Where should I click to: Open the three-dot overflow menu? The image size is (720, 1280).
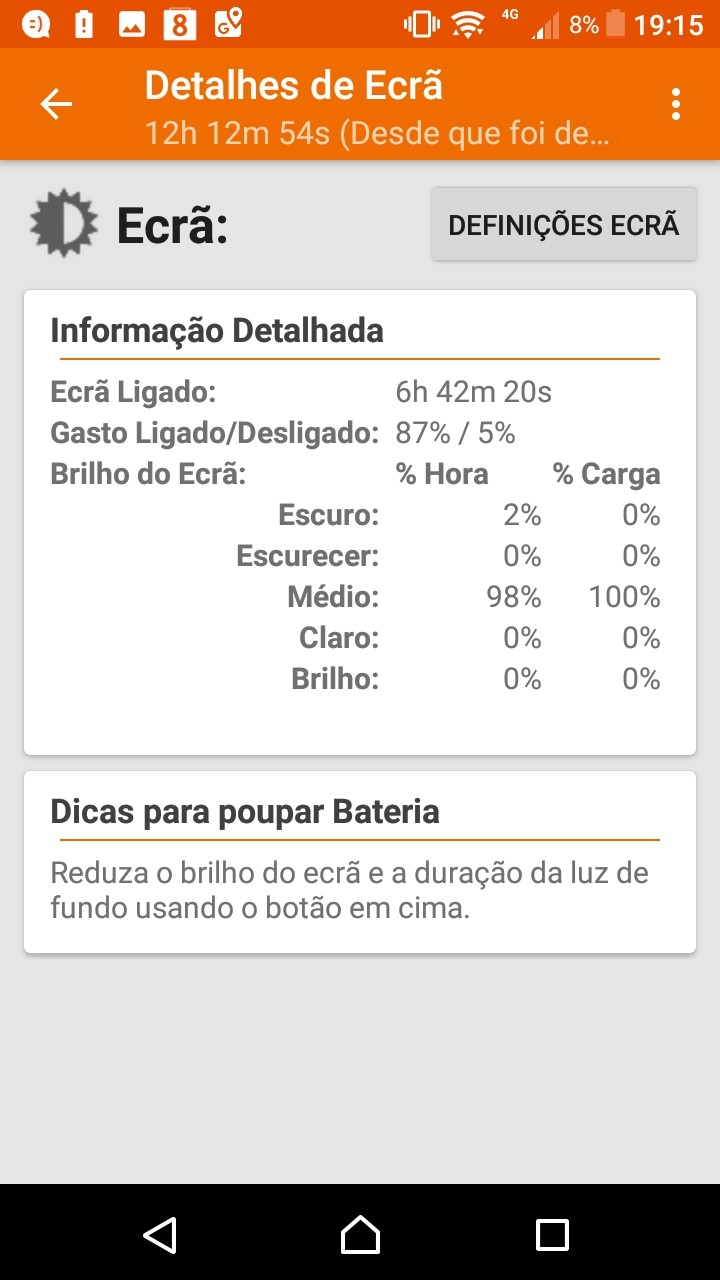677,104
